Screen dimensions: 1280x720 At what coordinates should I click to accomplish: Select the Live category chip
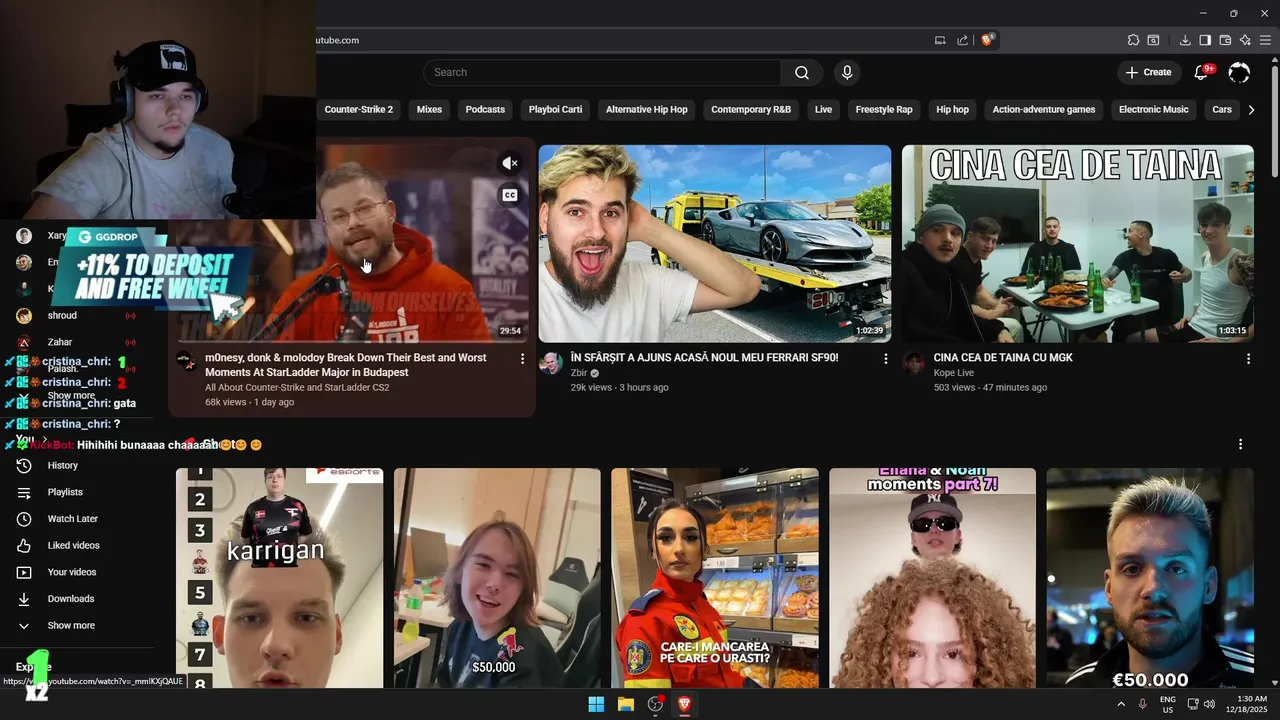[823, 109]
